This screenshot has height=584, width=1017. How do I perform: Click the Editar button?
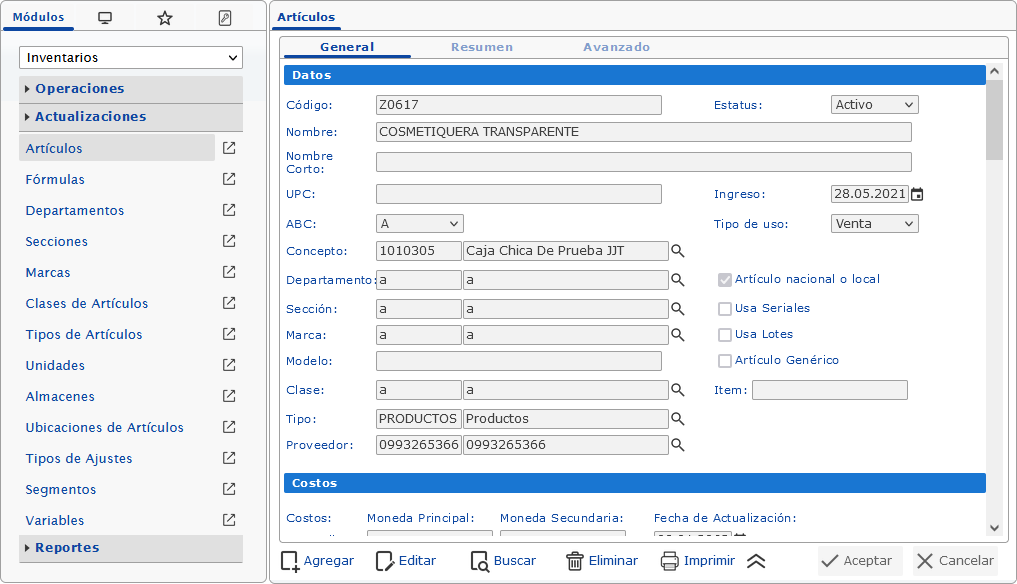pos(406,561)
